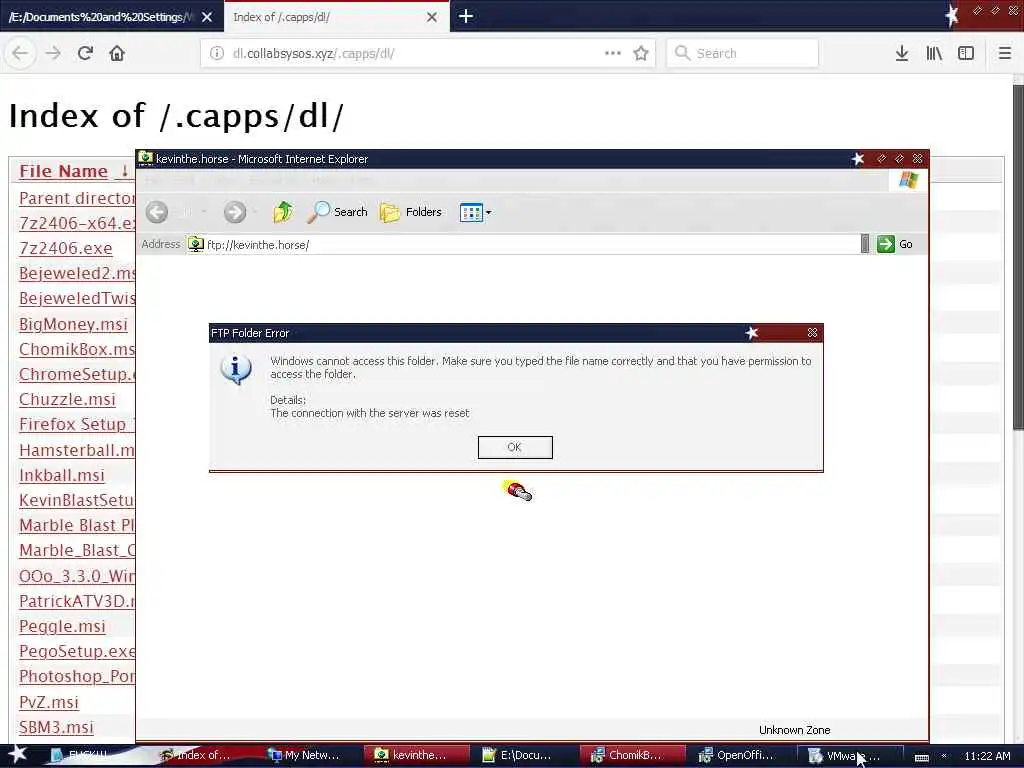Screen dimensions: 1024x768
Task: Open Firefox Library menu
Action: coord(934,53)
